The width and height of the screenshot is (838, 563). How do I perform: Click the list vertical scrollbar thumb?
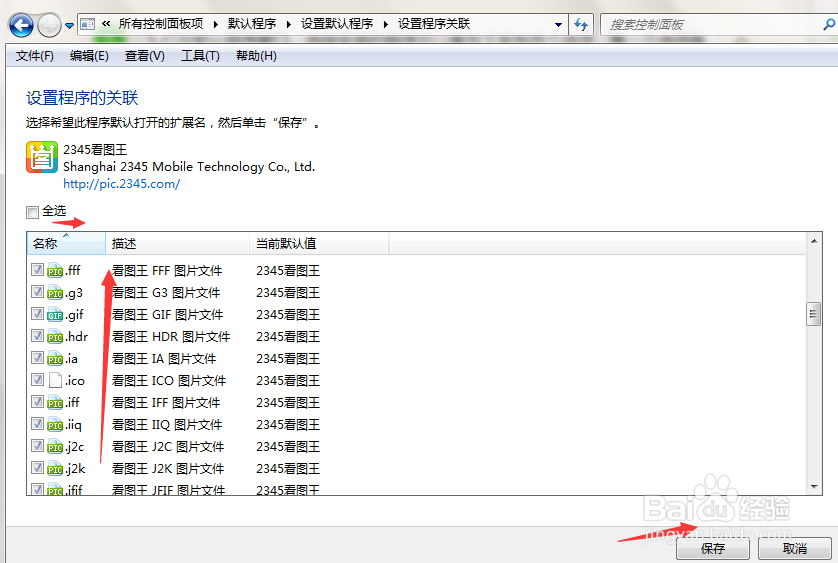pyautogui.click(x=813, y=314)
